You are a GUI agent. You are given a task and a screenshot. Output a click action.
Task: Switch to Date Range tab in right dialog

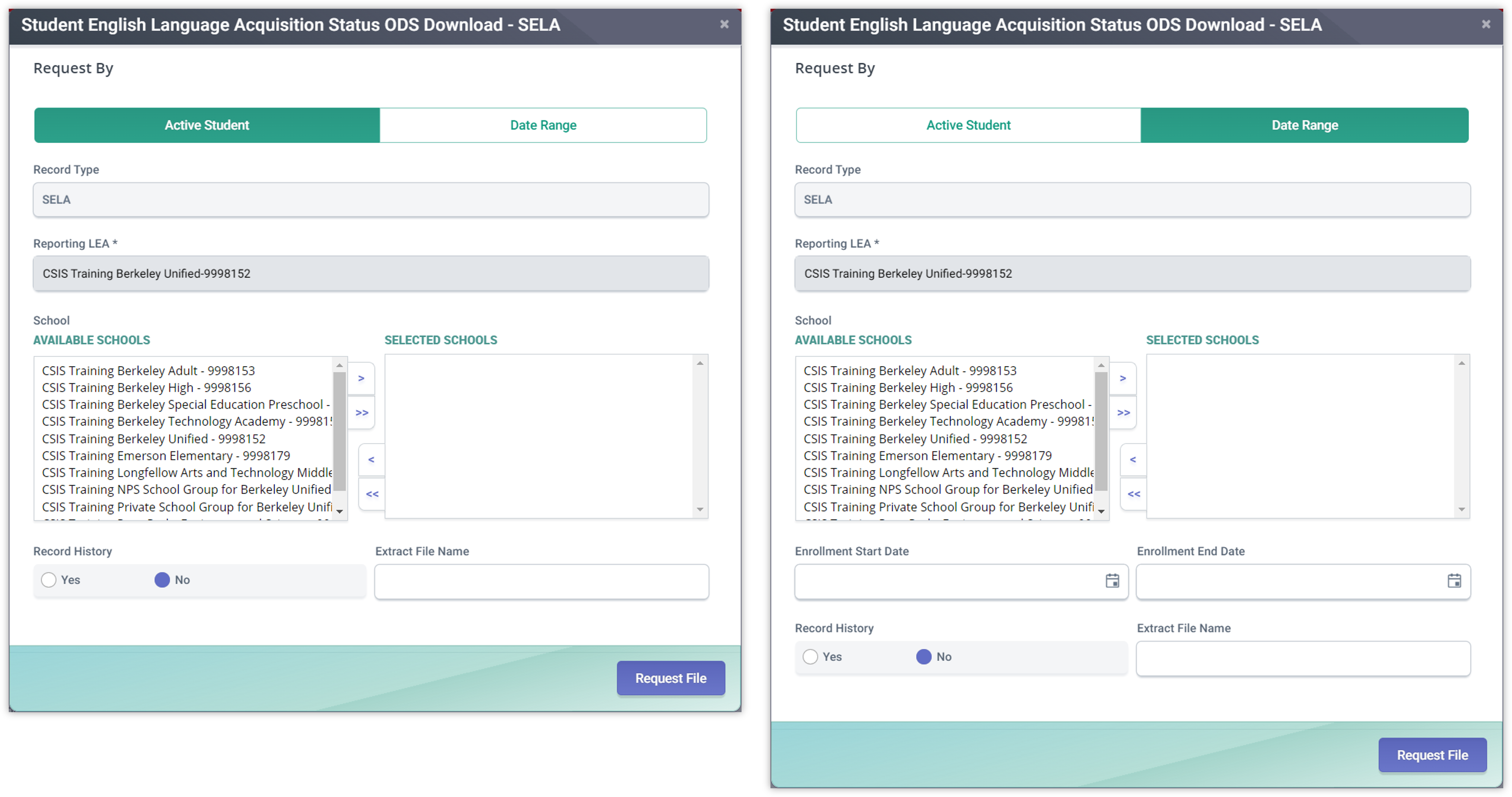1304,125
